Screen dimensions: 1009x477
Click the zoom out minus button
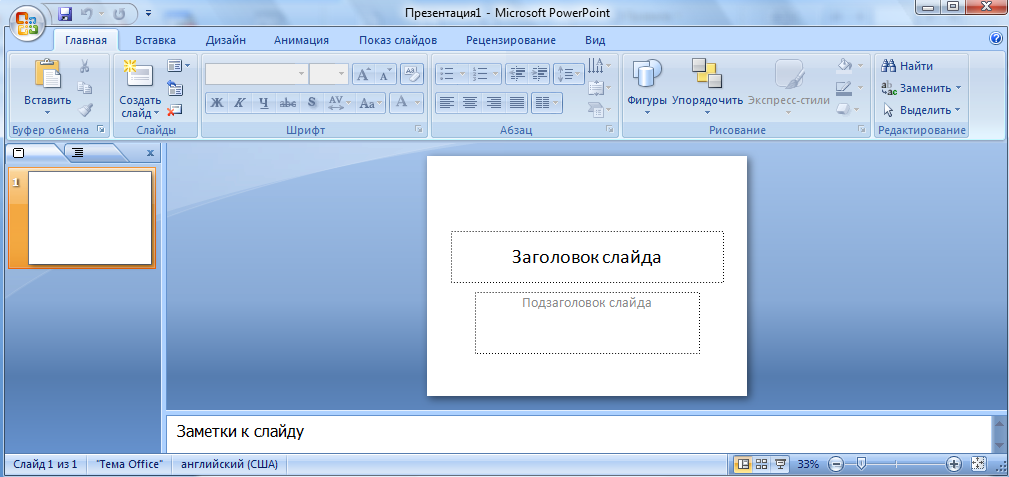pyautogui.click(x=835, y=463)
